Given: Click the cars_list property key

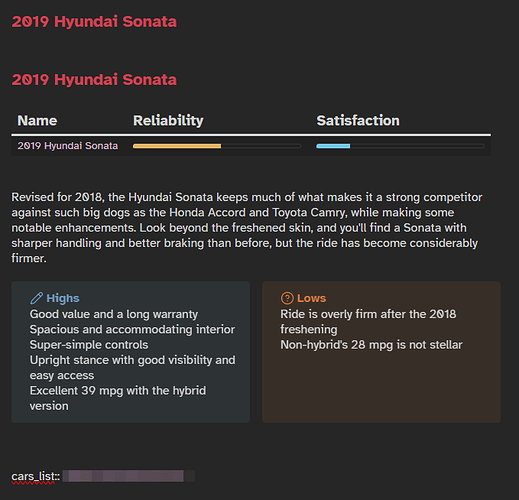Looking at the screenshot, I should [x=36, y=476].
